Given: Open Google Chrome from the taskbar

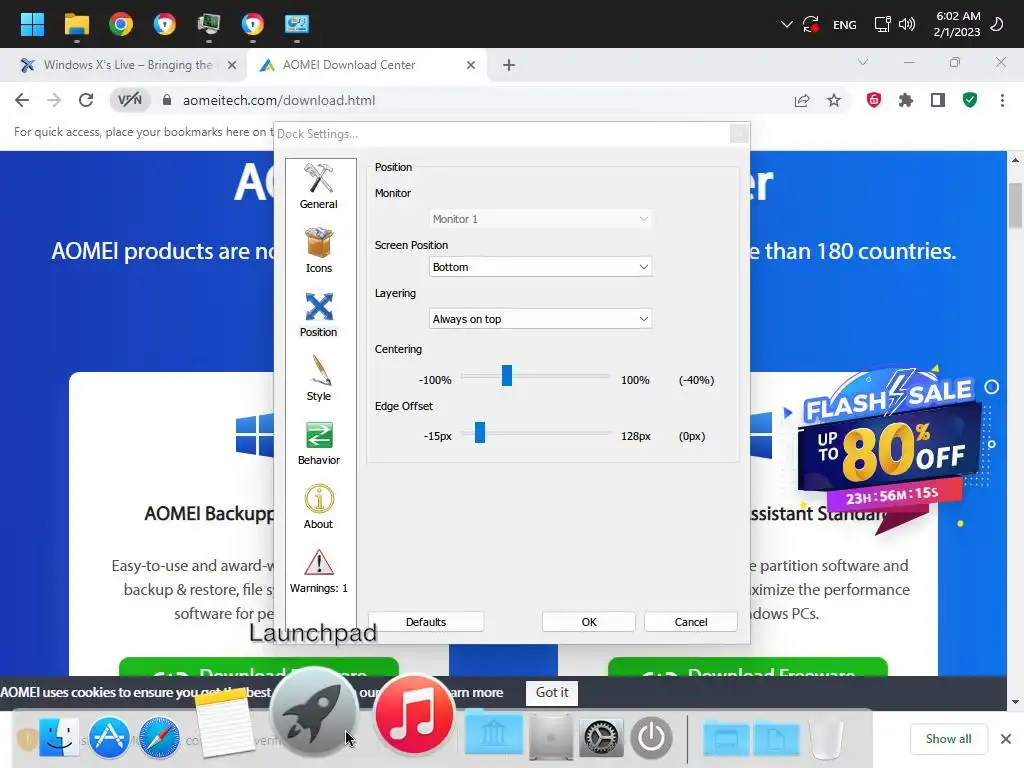Looking at the screenshot, I should pos(121,24).
